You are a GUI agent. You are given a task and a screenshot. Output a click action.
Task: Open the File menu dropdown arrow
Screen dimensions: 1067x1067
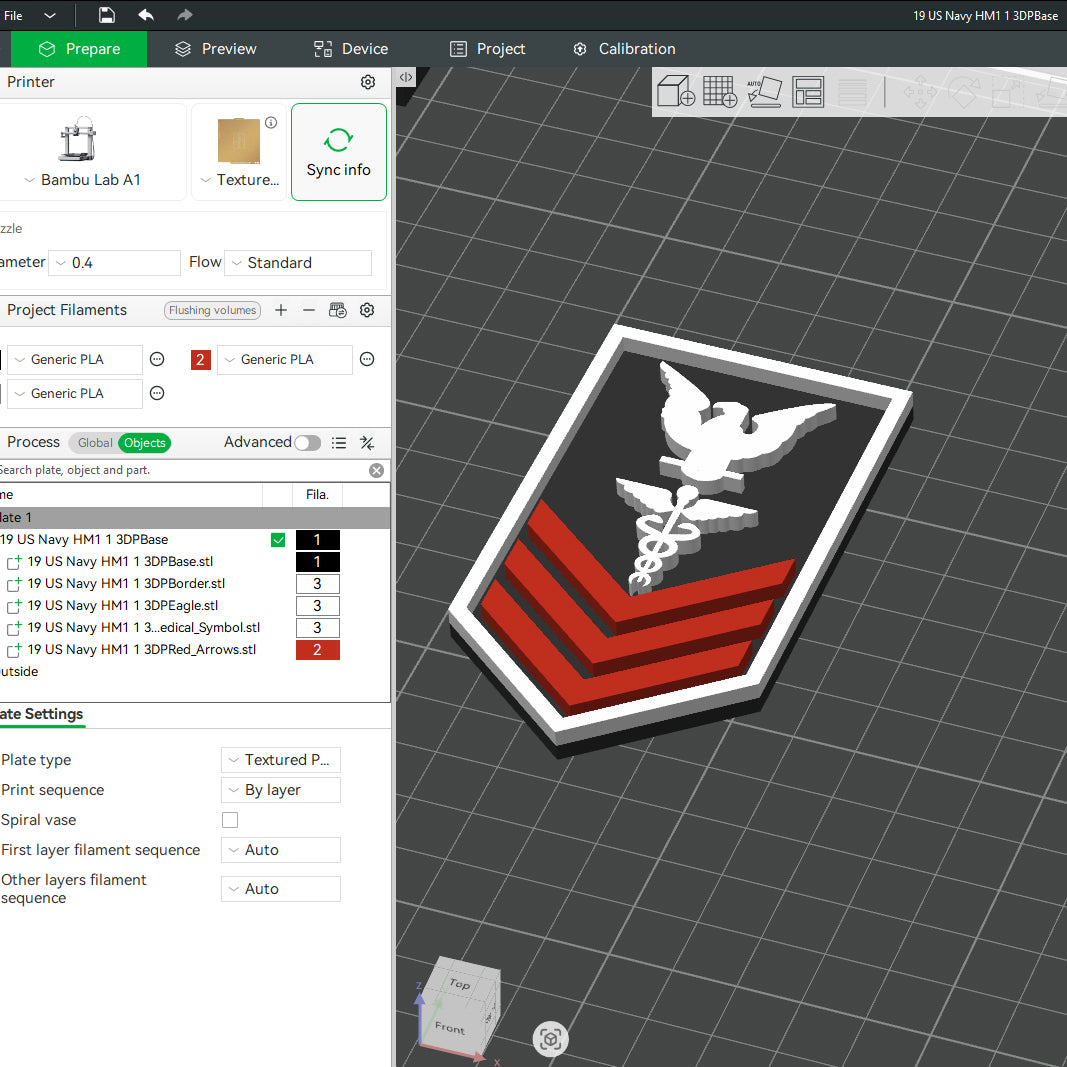50,15
